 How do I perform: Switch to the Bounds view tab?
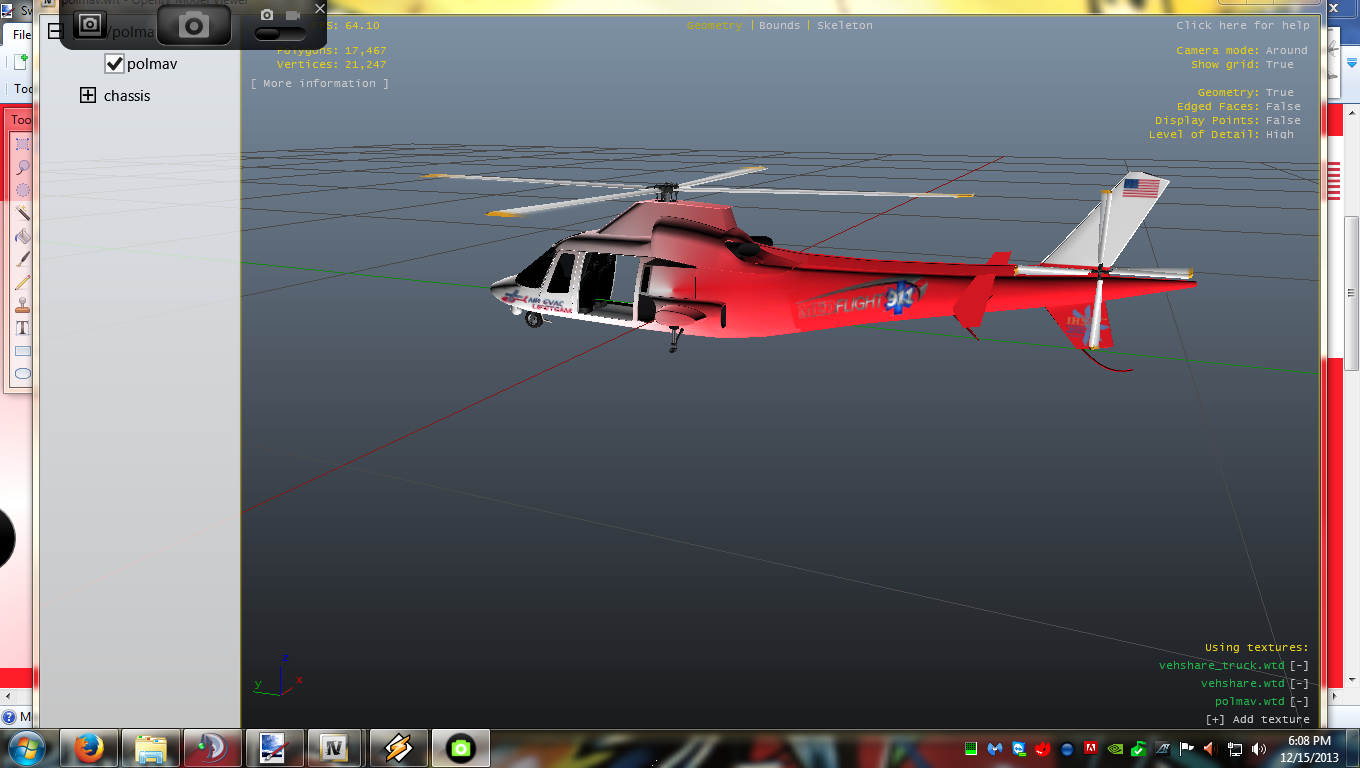pos(779,26)
